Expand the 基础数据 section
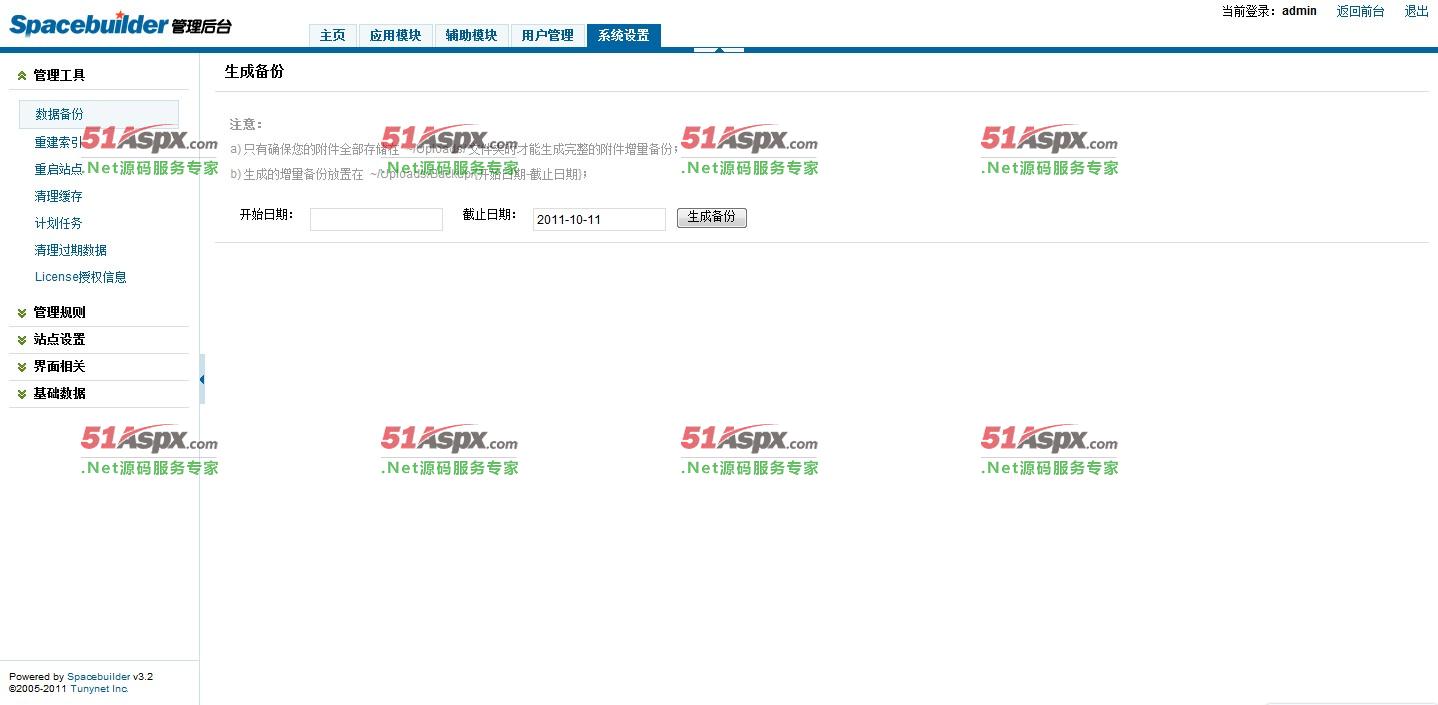This screenshot has height=705, width=1438. [98, 393]
